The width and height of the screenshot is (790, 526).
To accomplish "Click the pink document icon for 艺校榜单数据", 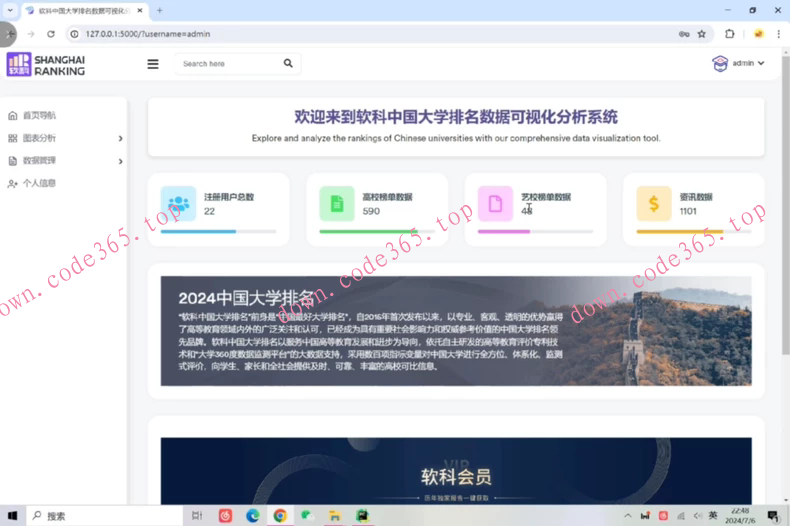I will point(495,204).
